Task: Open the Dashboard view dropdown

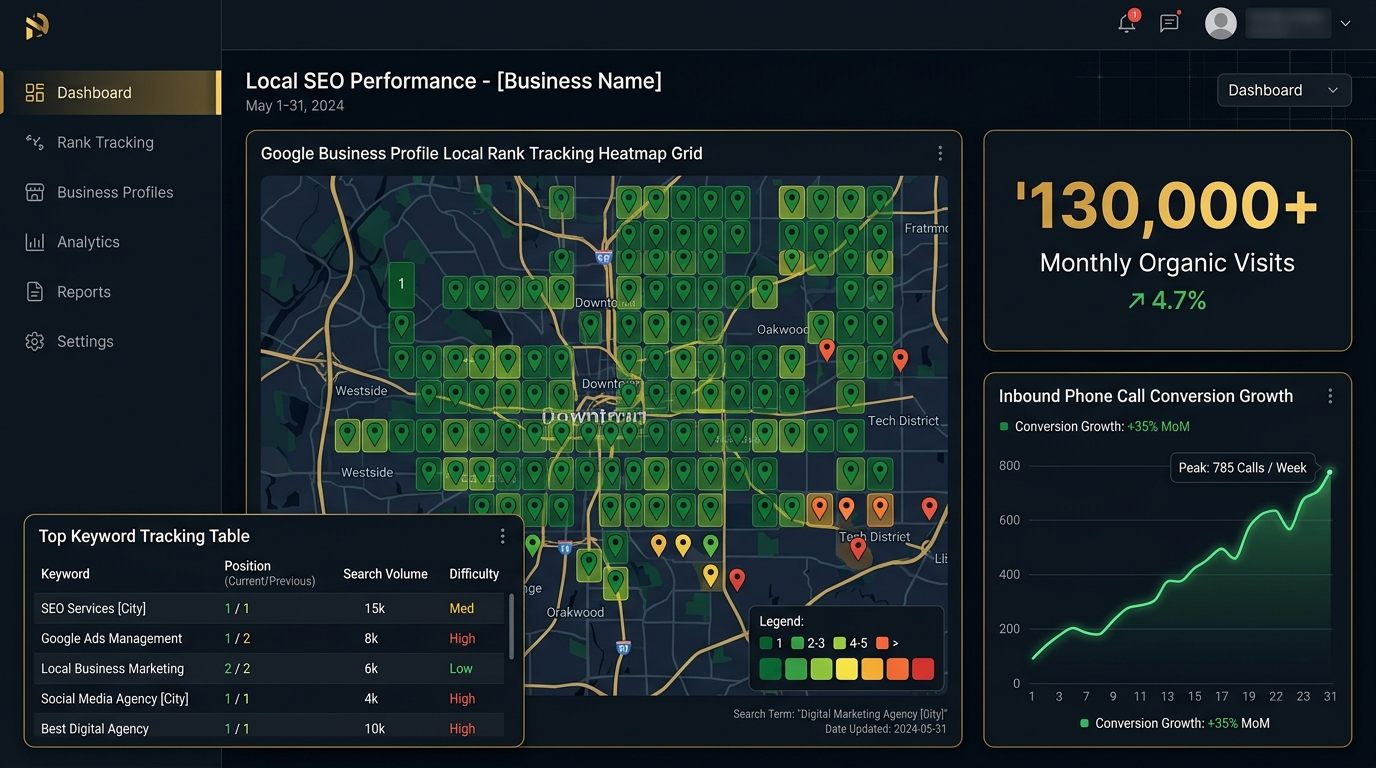Action: coord(1284,90)
